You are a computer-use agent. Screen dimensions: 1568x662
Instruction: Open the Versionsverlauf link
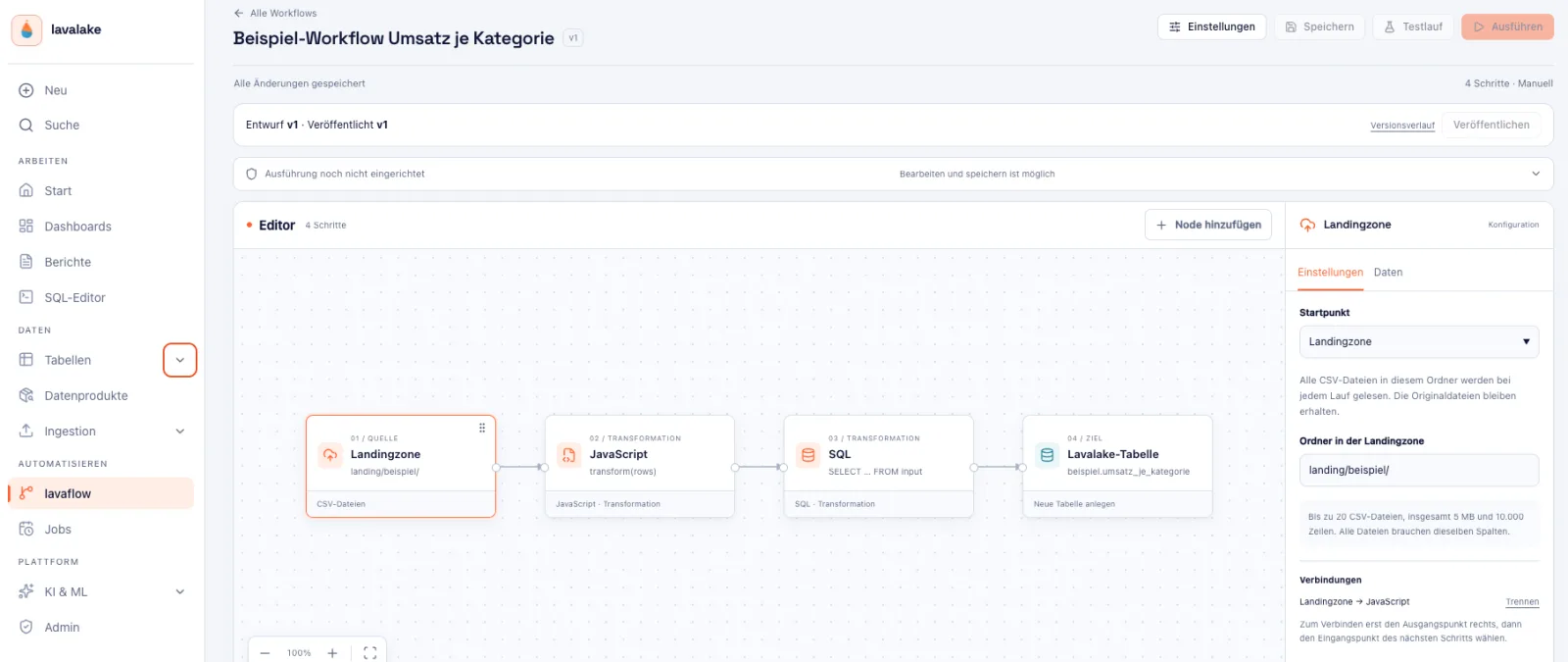[1402, 126]
